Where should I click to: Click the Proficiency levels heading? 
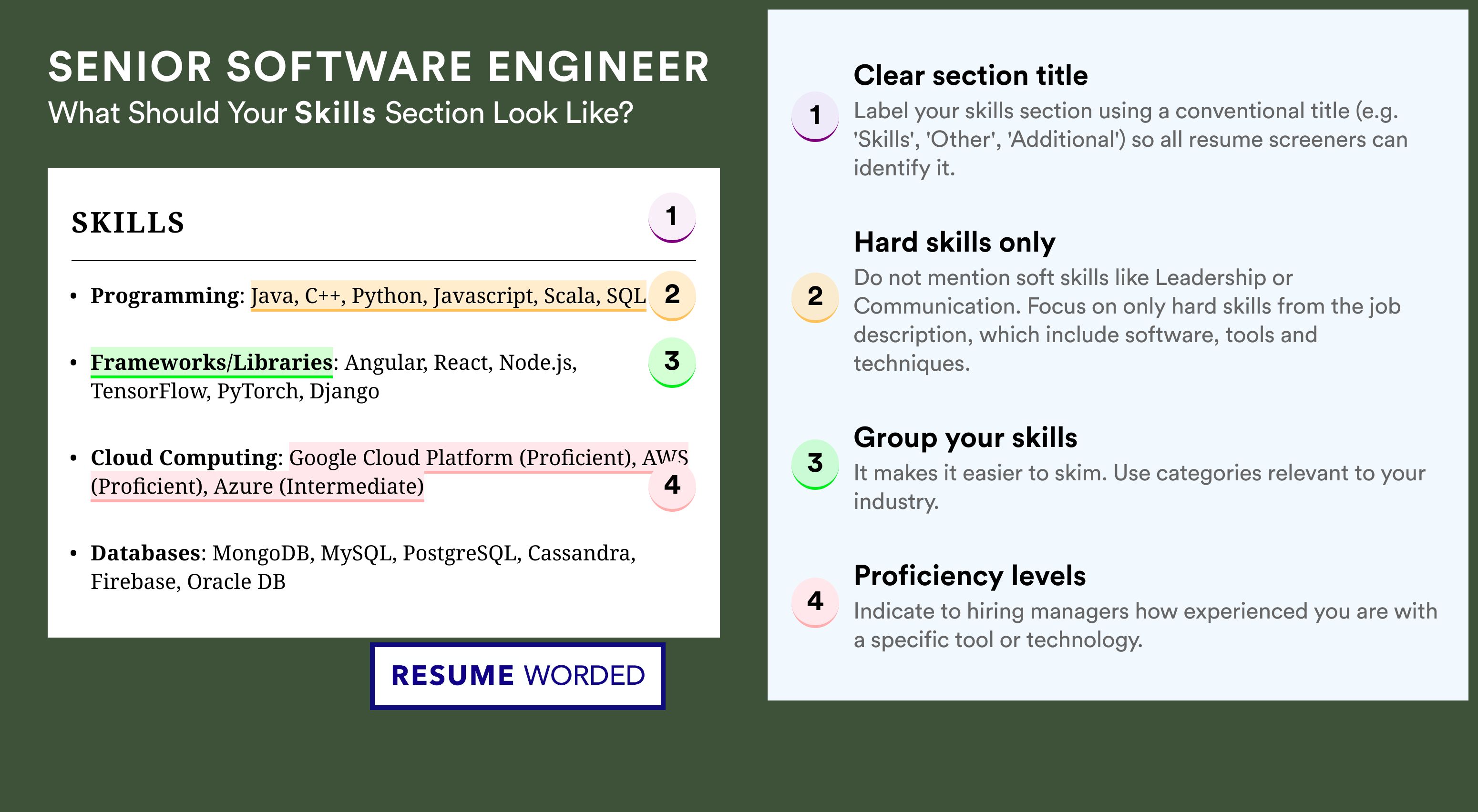coord(970,576)
